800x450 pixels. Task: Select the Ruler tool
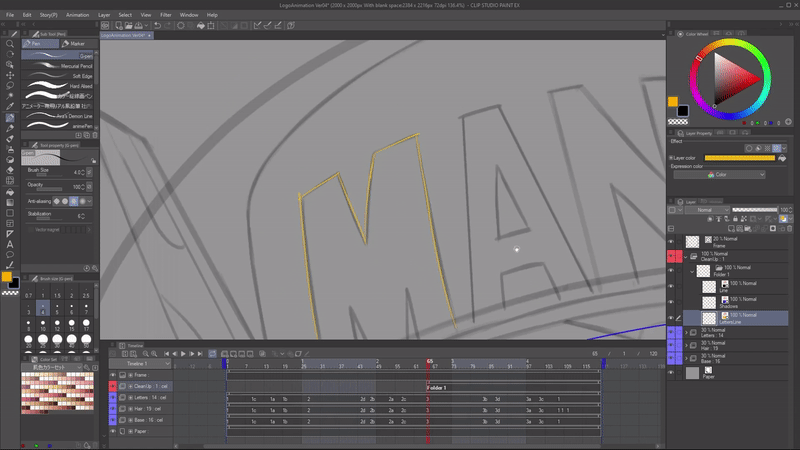(x=10, y=234)
